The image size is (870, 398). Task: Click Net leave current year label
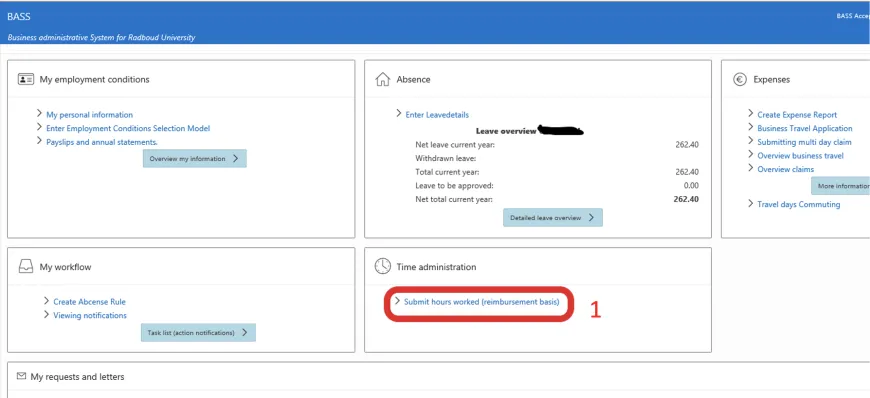click(455, 145)
